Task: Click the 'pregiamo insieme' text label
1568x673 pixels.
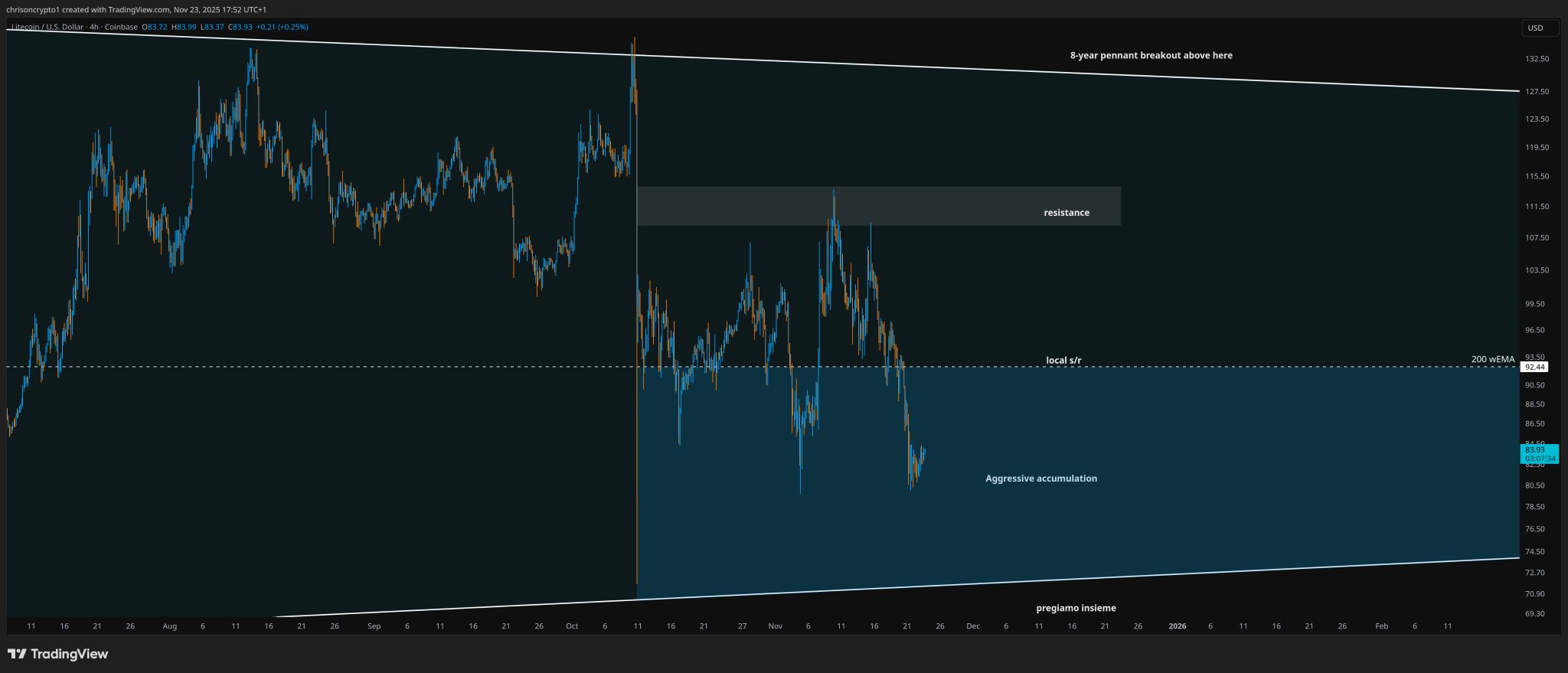Action: [1076, 608]
